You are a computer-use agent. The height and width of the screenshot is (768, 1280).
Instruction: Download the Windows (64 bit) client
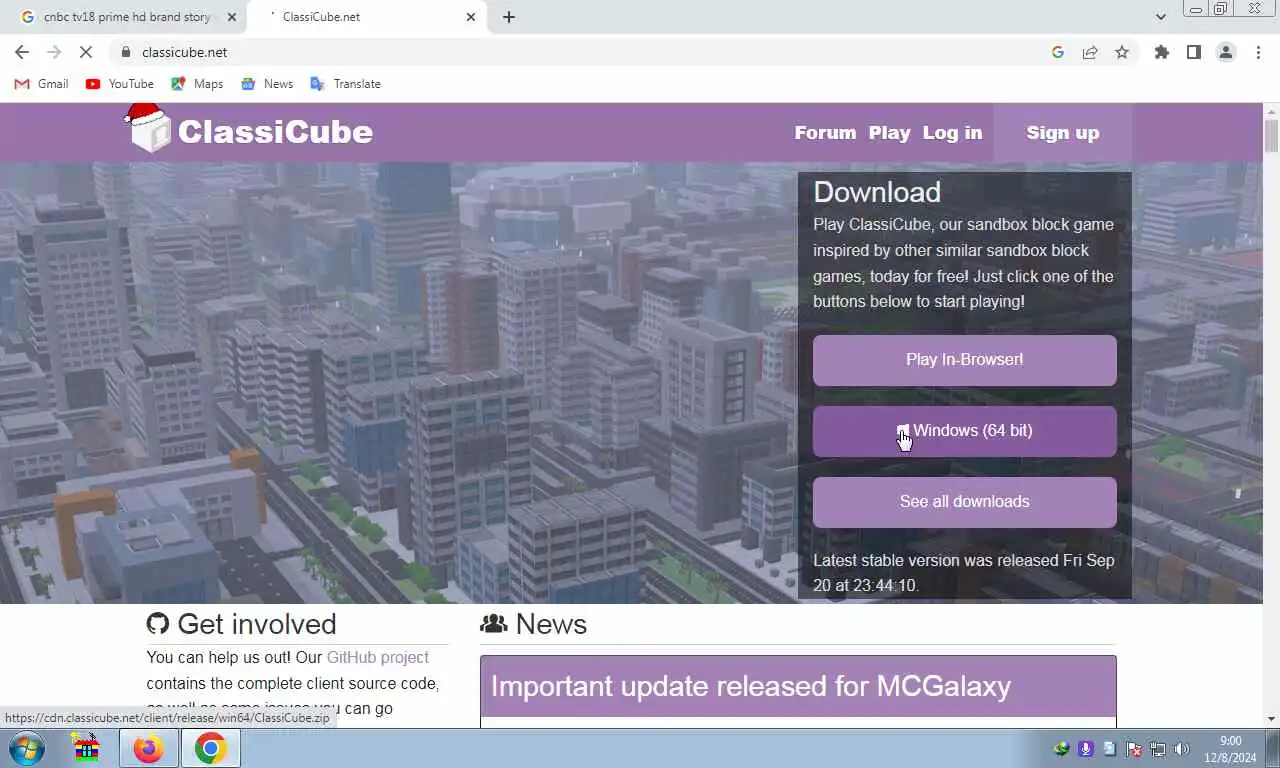point(964,431)
